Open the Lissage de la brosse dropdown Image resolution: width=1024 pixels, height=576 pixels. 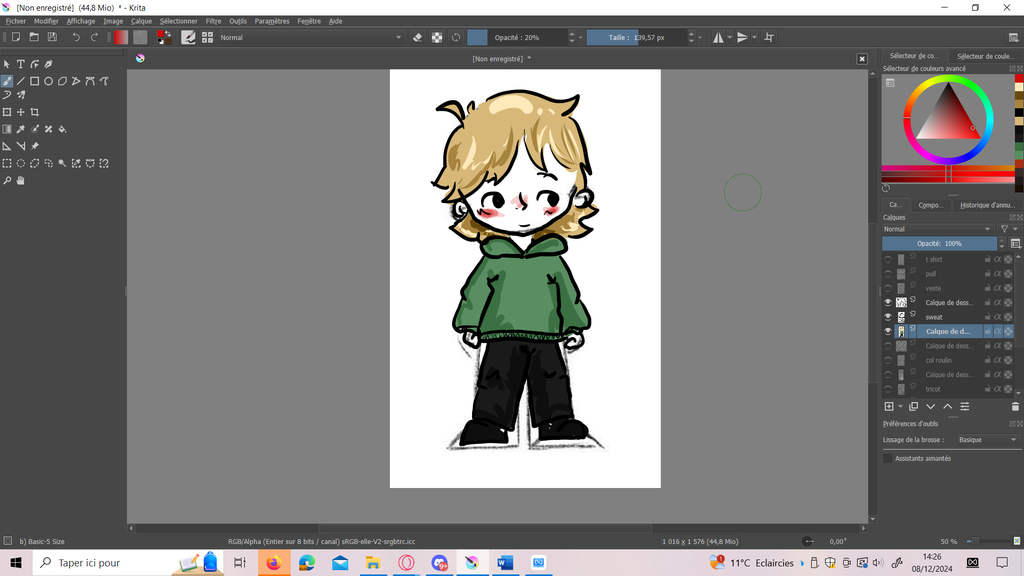click(x=986, y=440)
